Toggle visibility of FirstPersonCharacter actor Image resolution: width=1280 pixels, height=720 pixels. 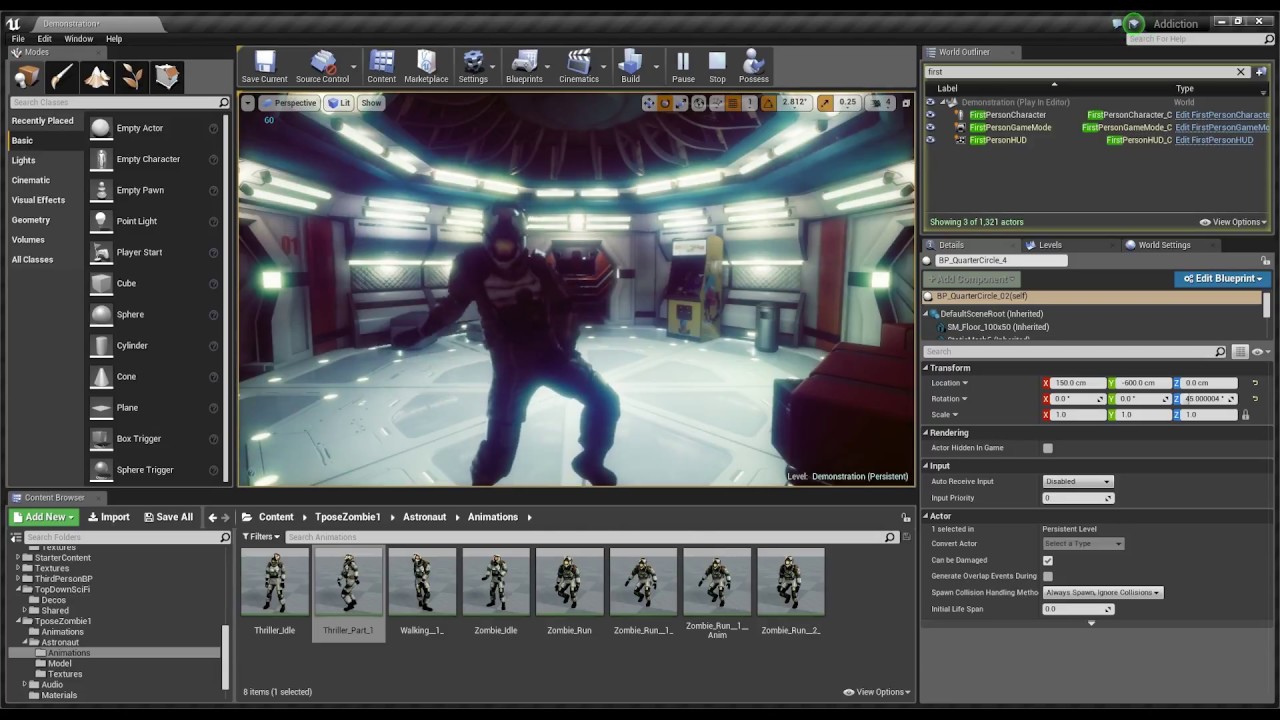click(930, 115)
